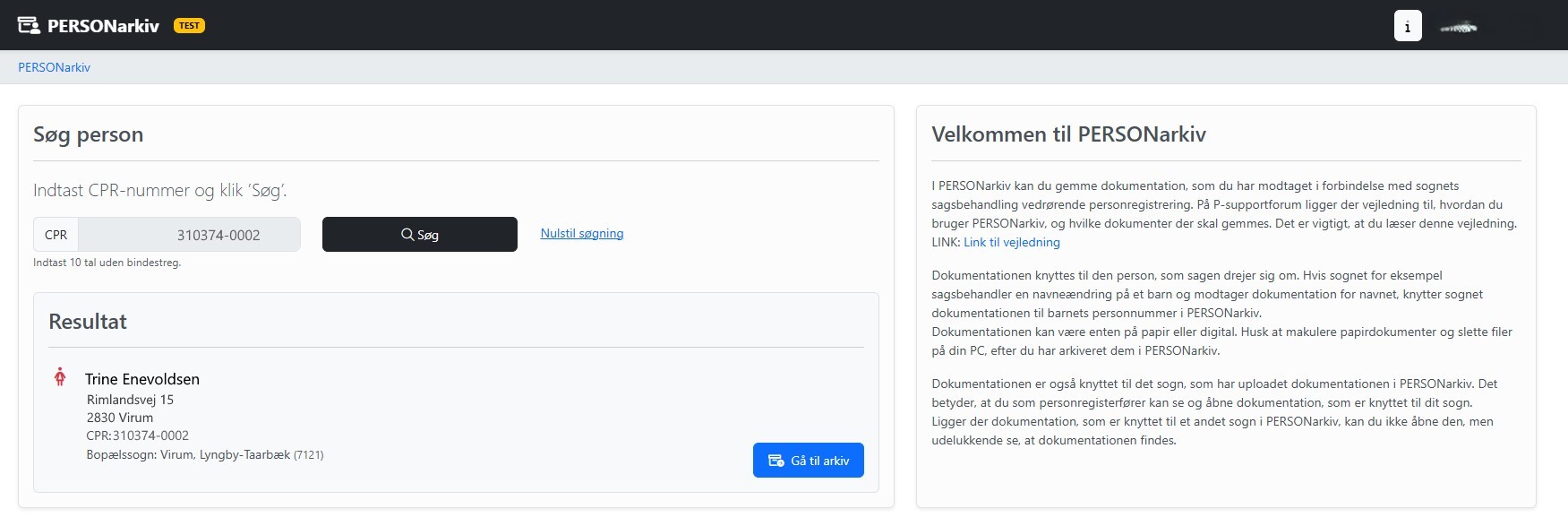Click hint Indtast 10 tal uden bindestreg
The height and width of the screenshot is (526, 1568).
click(107, 263)
